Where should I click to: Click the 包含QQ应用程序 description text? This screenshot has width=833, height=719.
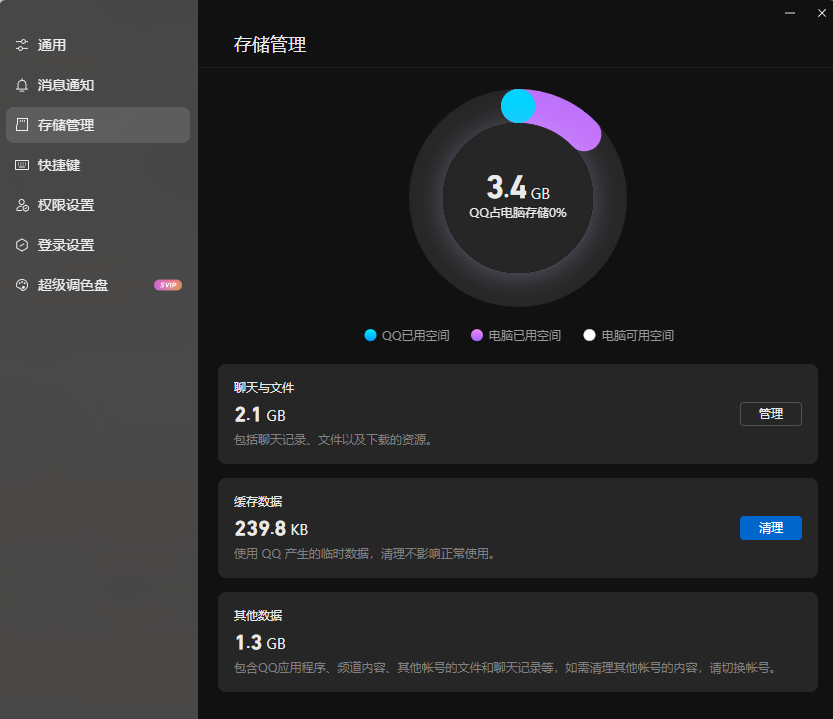coord(505,668)
